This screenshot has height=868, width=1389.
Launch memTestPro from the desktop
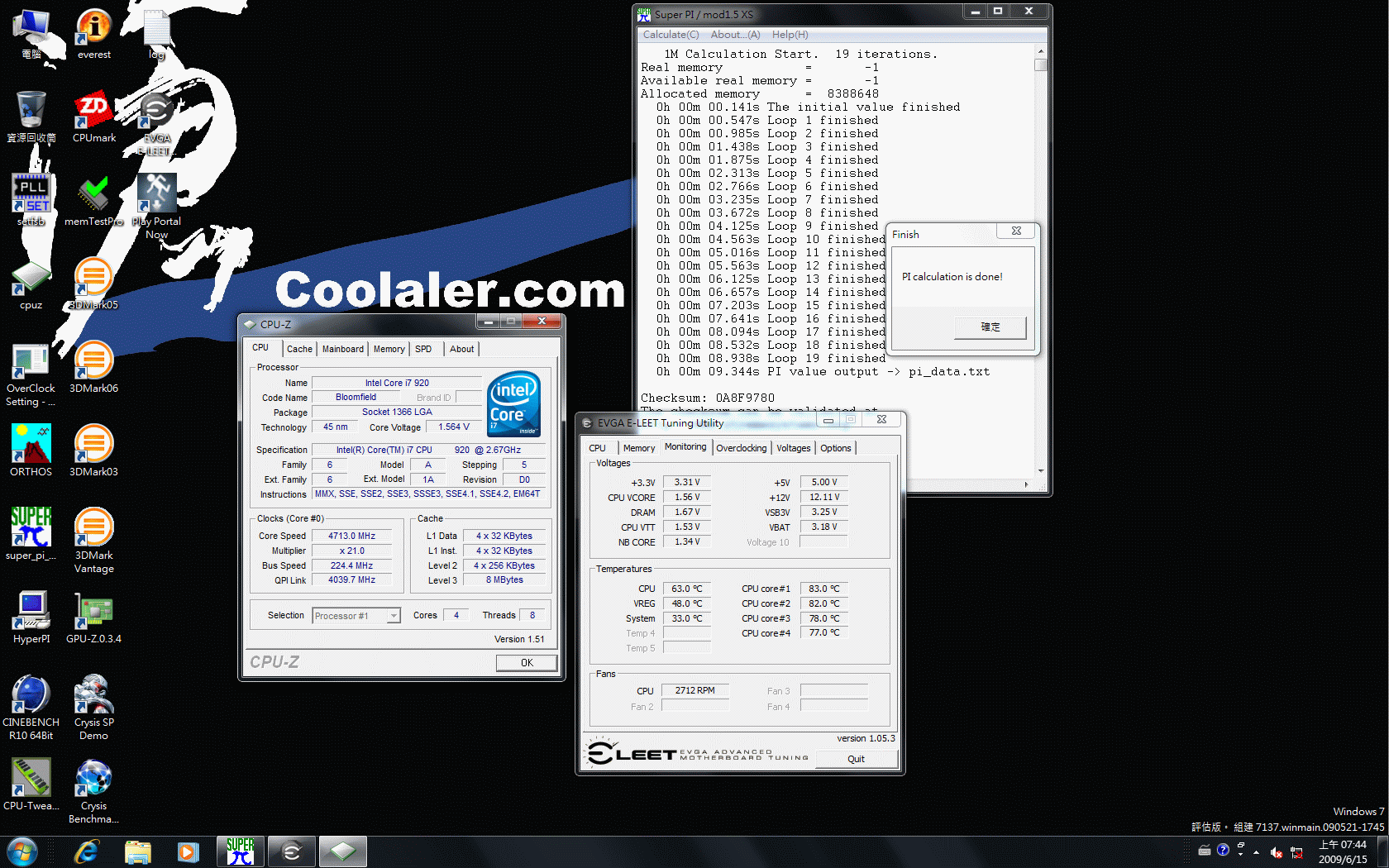coord(94,200)
